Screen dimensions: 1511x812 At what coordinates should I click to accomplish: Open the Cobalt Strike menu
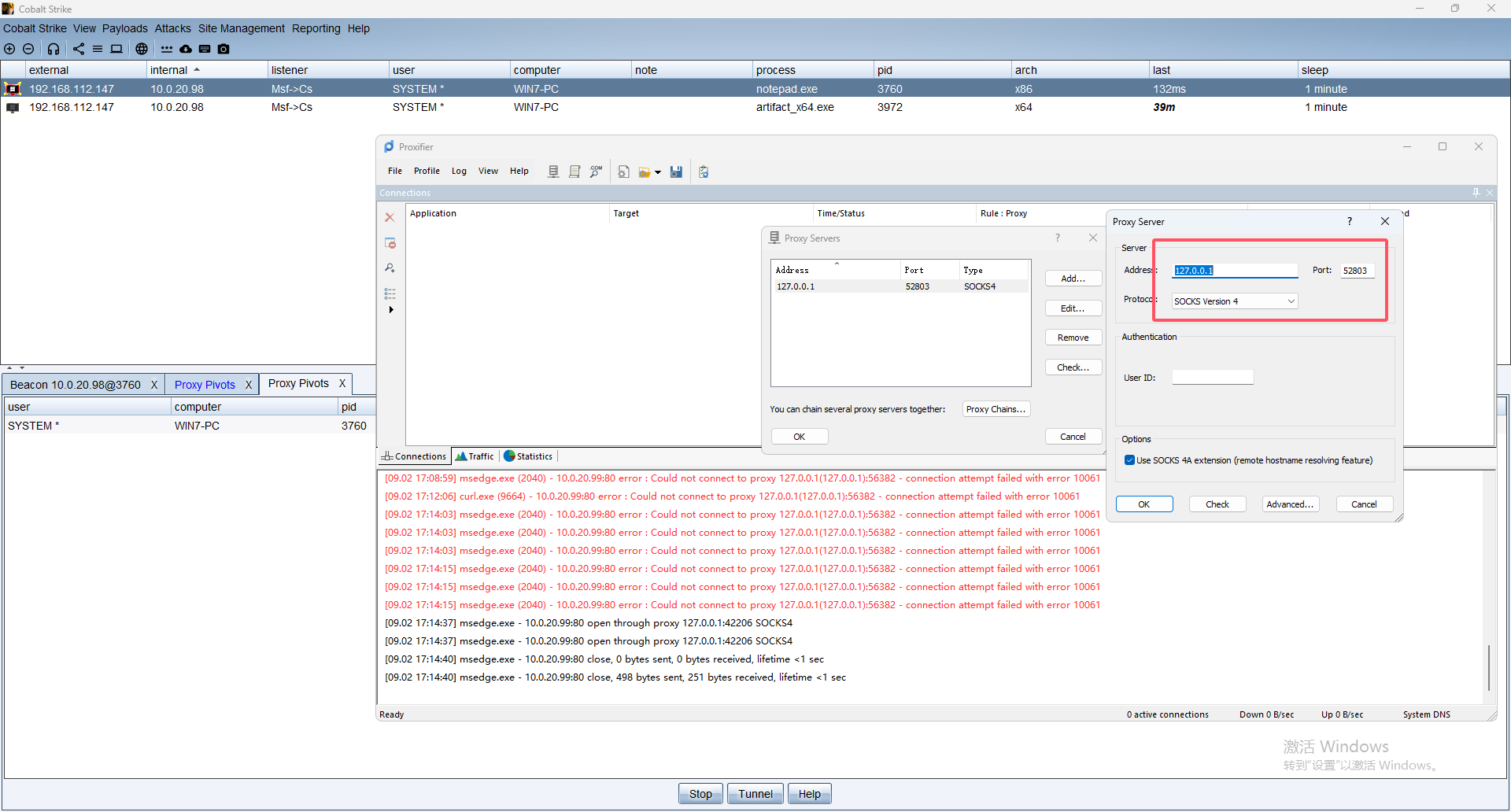(35, 28)
